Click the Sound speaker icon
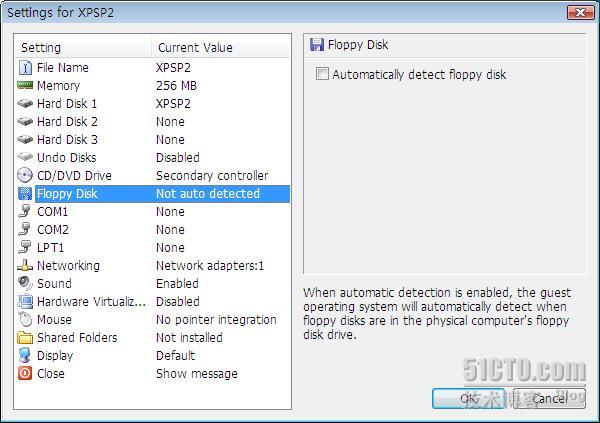600x423 pixels. (x=25, y=284)
